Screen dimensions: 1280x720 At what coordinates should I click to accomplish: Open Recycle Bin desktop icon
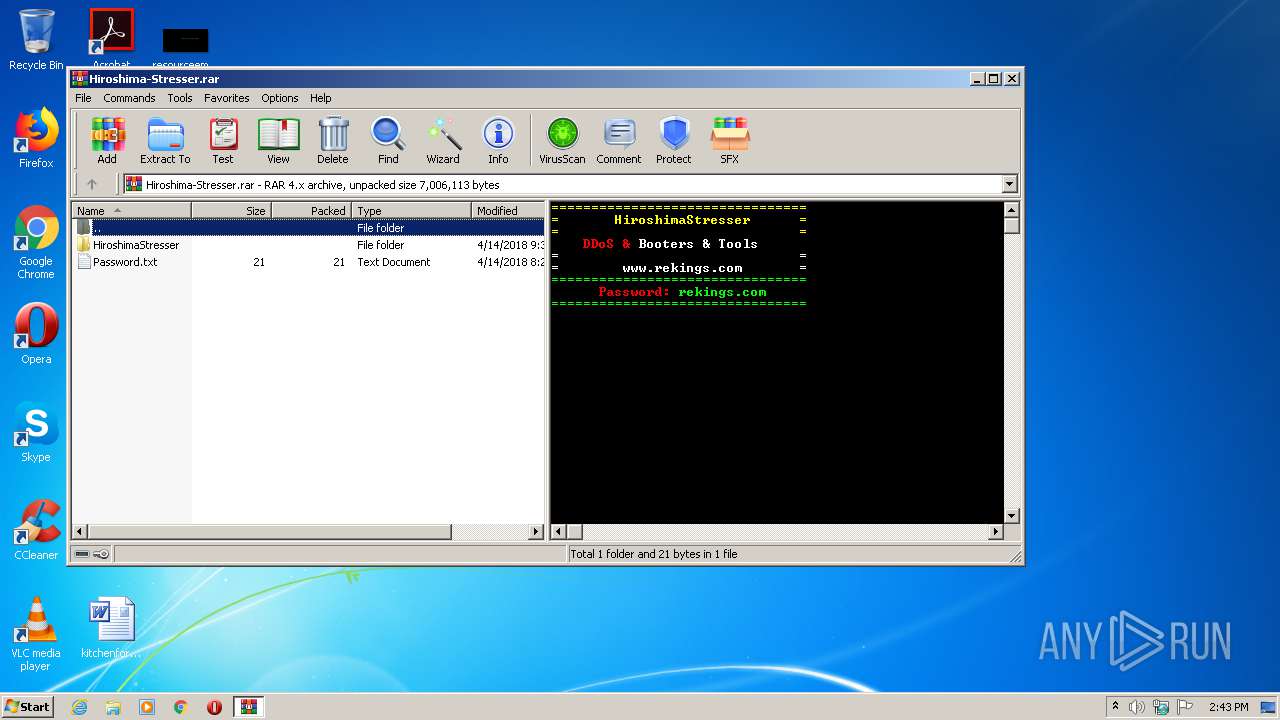[36, 40]
